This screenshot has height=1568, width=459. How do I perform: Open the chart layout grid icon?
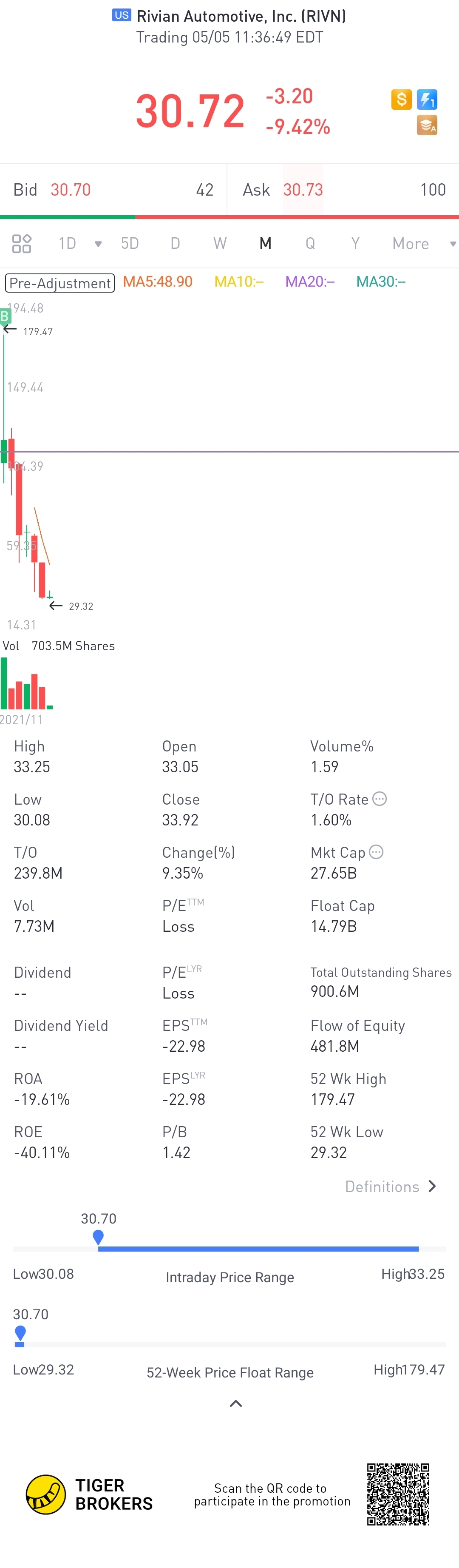point(22,244)
